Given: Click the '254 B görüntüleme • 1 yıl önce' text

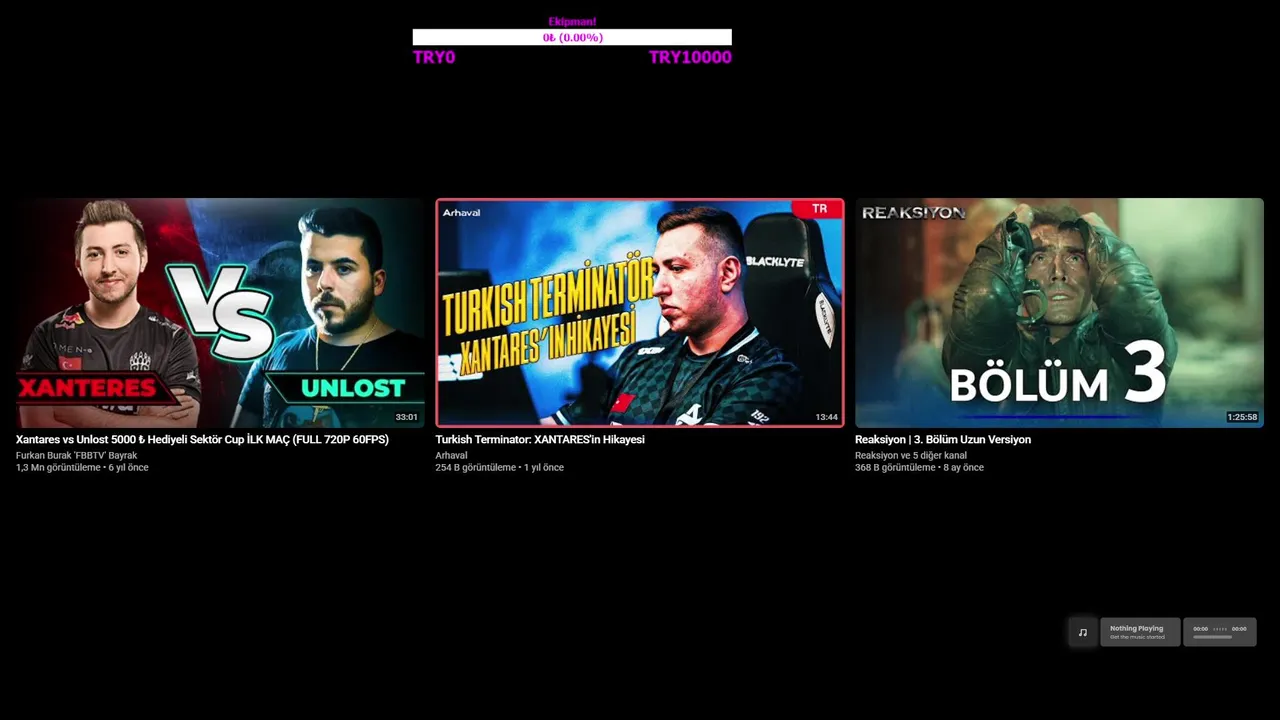Looking at the screenshot, I should coord(499,468).
